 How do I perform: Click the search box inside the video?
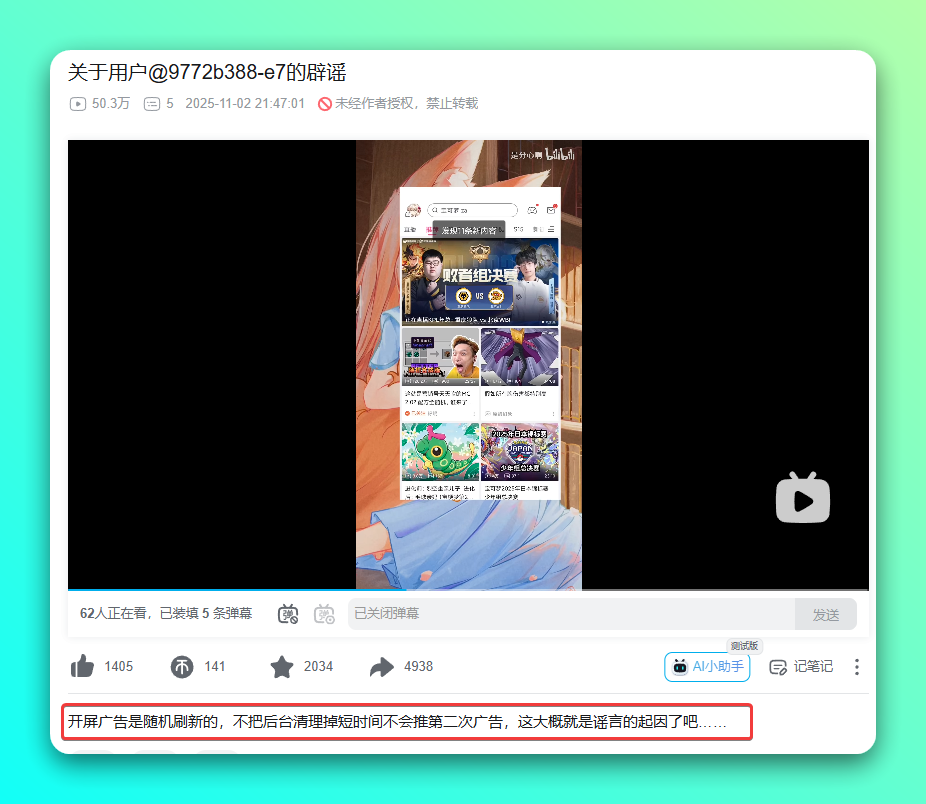(x=472, y=210)
